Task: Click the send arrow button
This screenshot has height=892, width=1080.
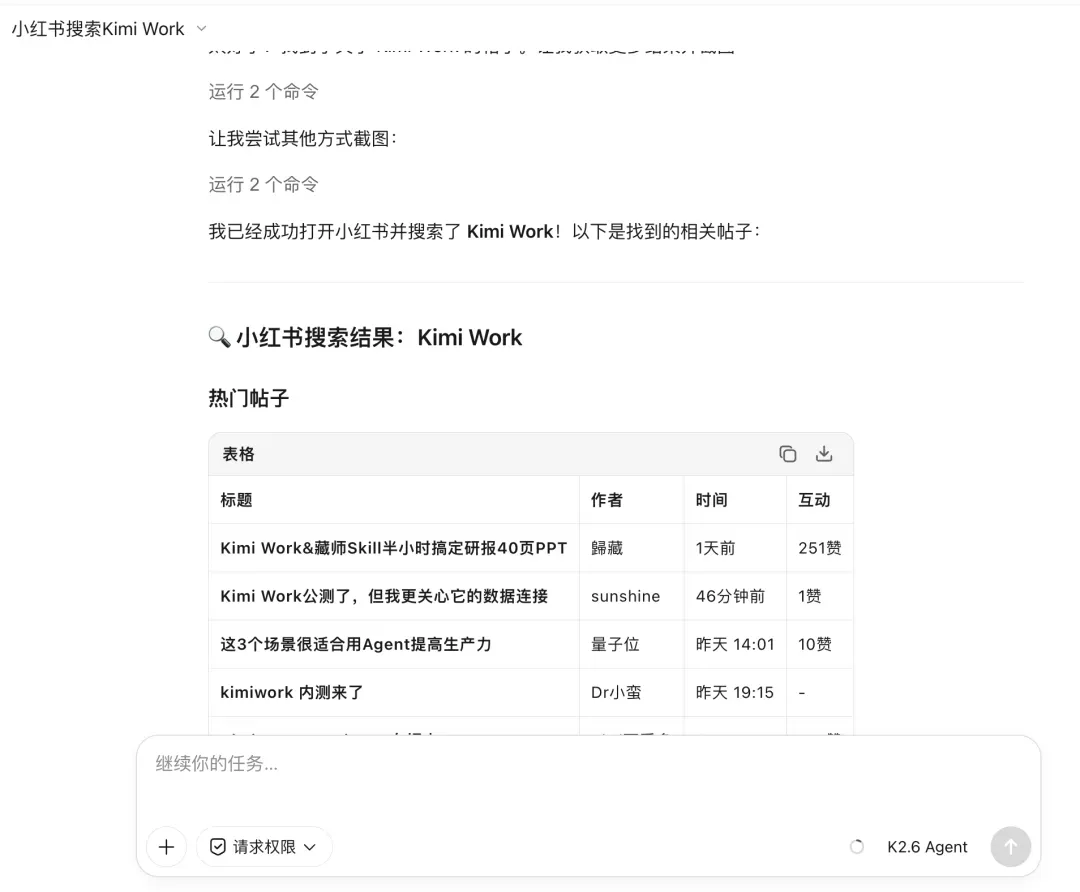Action: pos(1010,847)
